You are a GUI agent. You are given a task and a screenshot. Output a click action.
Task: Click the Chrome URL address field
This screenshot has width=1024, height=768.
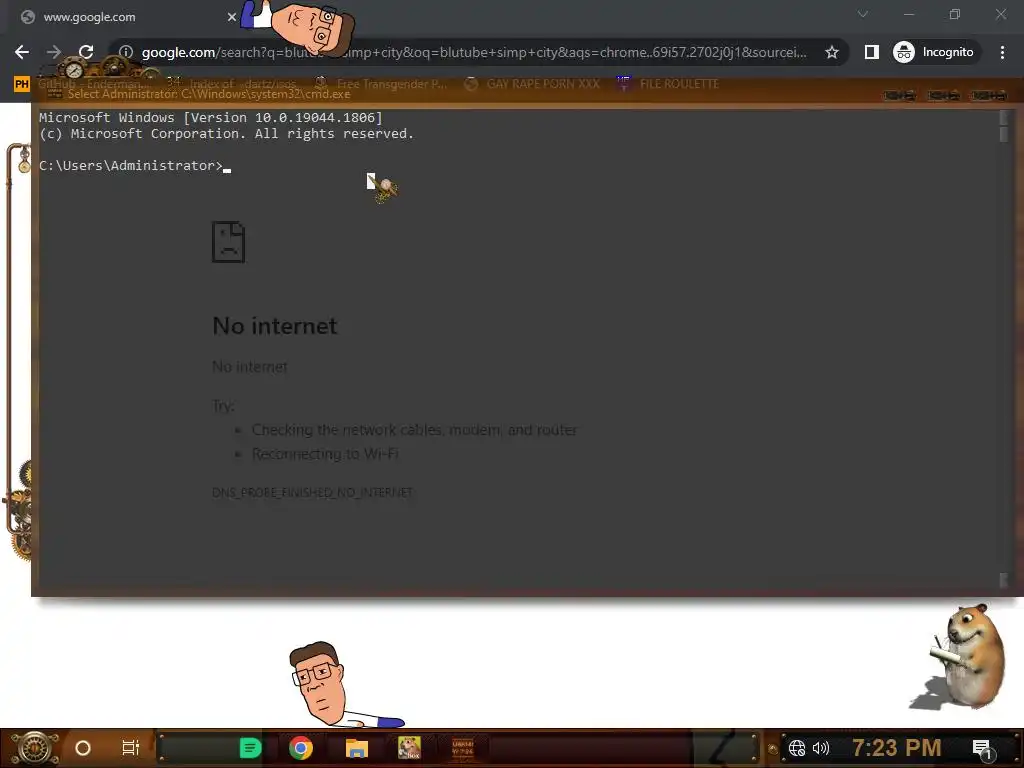point(473,52)
